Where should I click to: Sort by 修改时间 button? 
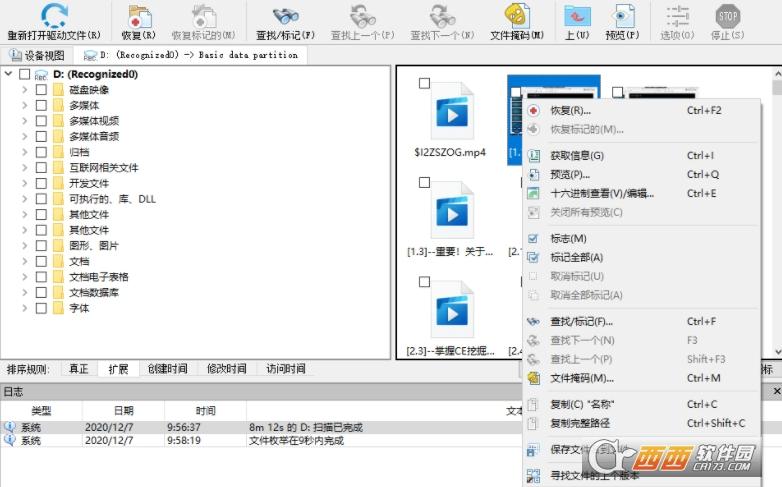pos(226,369)
